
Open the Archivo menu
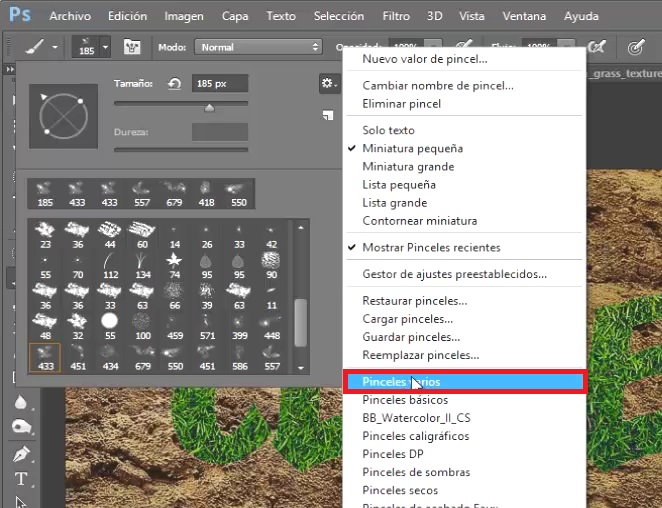70,16
